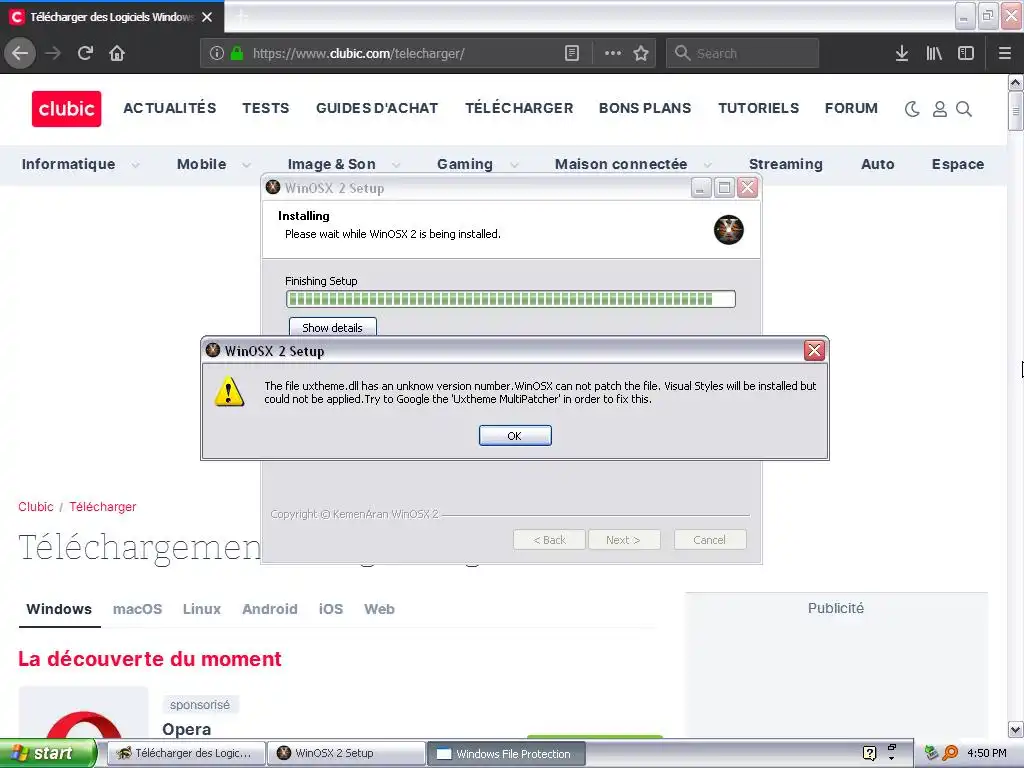Go back with the Firefox back arrow
Image resolution: width=1024 pixels, height=768 pixels.
(20, 53)
